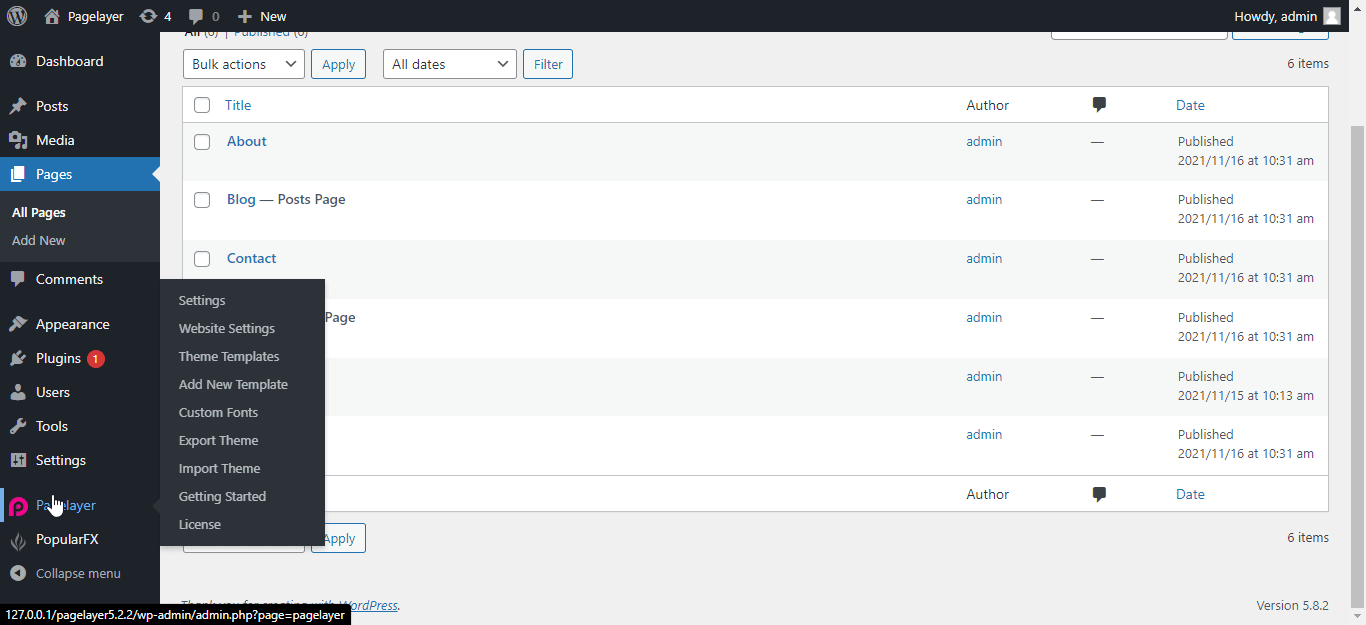This screenshot has width=1366, height=625.
Task: Sort by comments column header icon
Action: [x=1099, y=105]
